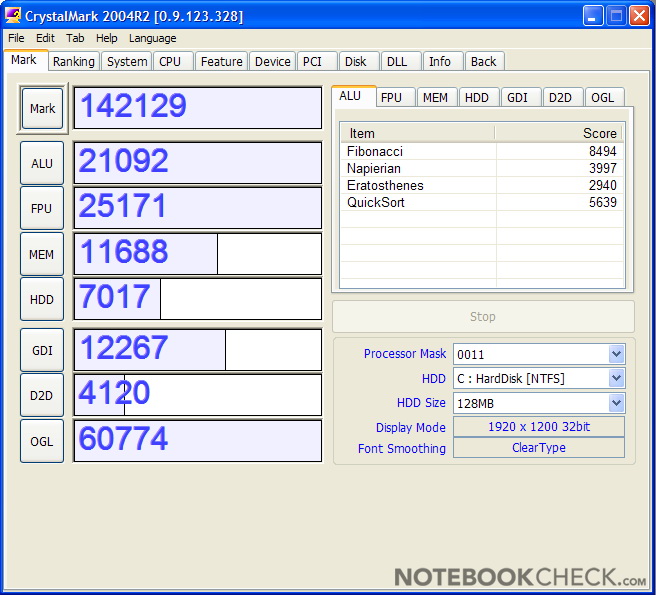
Task: Run the OGL benchmark button
Action: point(42,441)
